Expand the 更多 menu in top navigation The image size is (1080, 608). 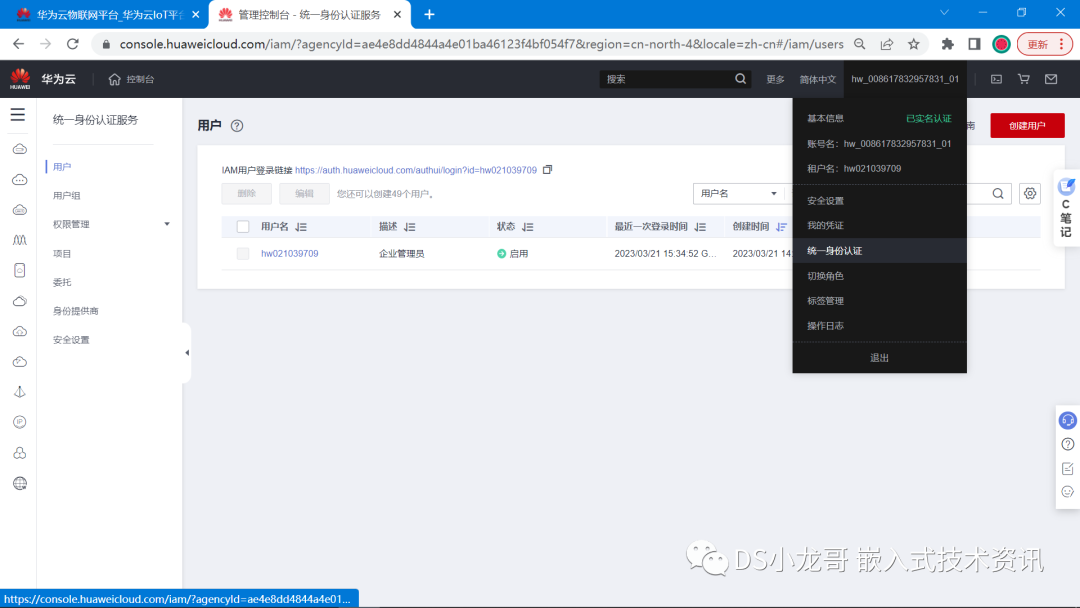[775, 78]
